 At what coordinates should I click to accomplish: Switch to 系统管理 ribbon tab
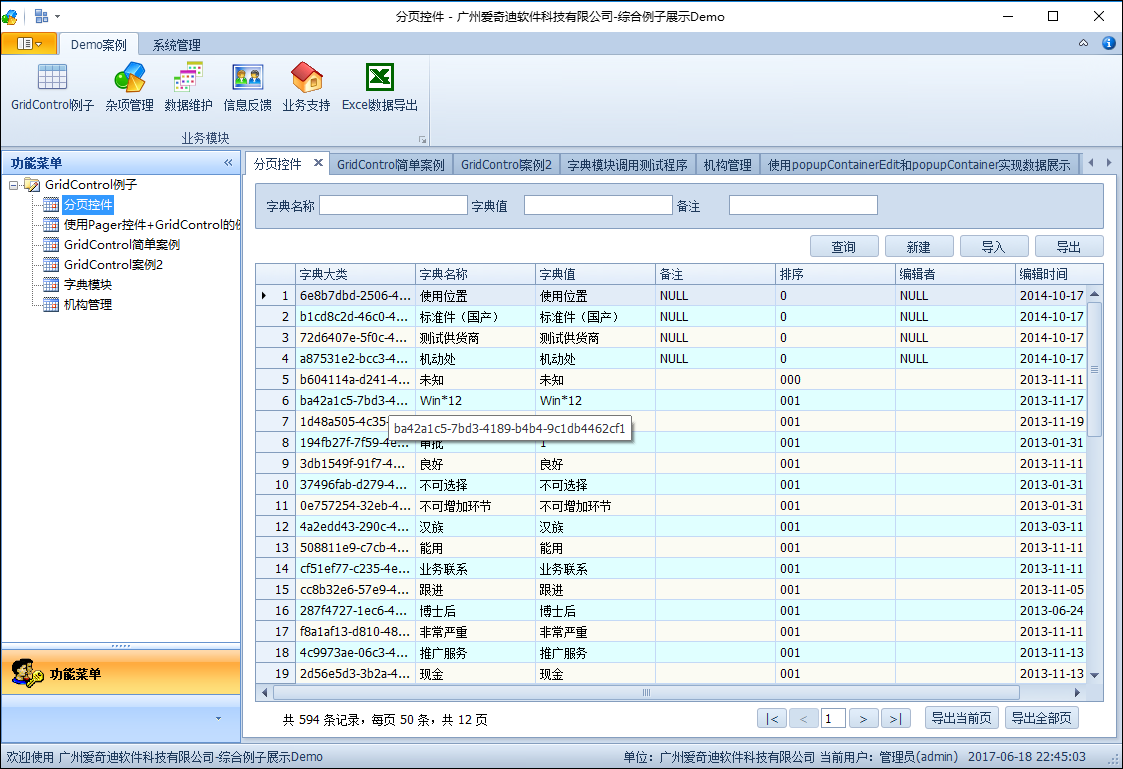[x=176, y=44]
